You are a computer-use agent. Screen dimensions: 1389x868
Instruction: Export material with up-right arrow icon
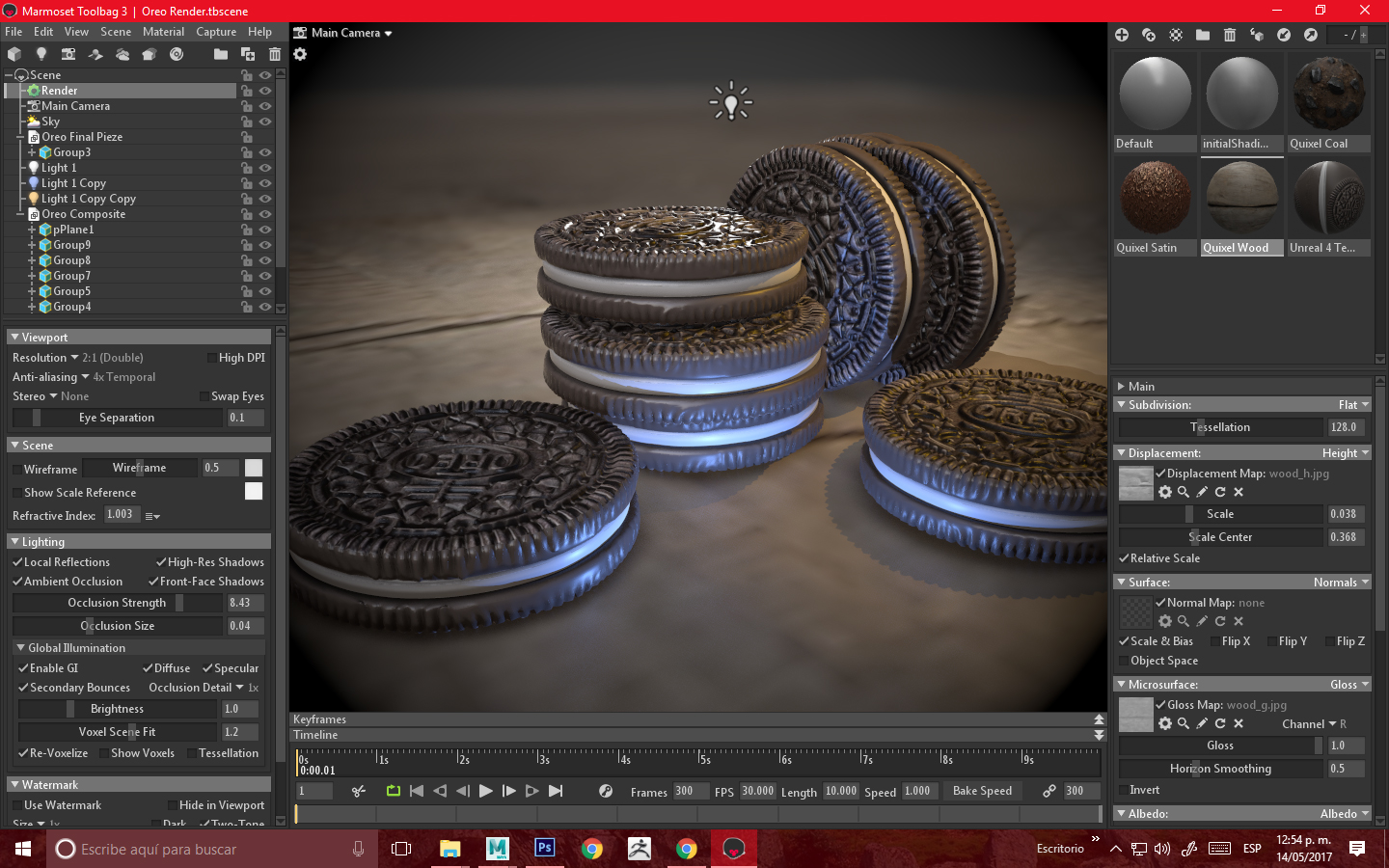pyautogui.click(x=1311, y=35)
